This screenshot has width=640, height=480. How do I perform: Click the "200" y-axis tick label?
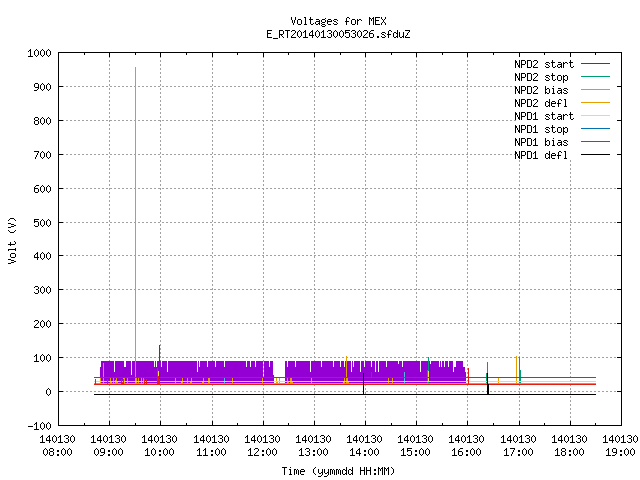click(42, 324)
